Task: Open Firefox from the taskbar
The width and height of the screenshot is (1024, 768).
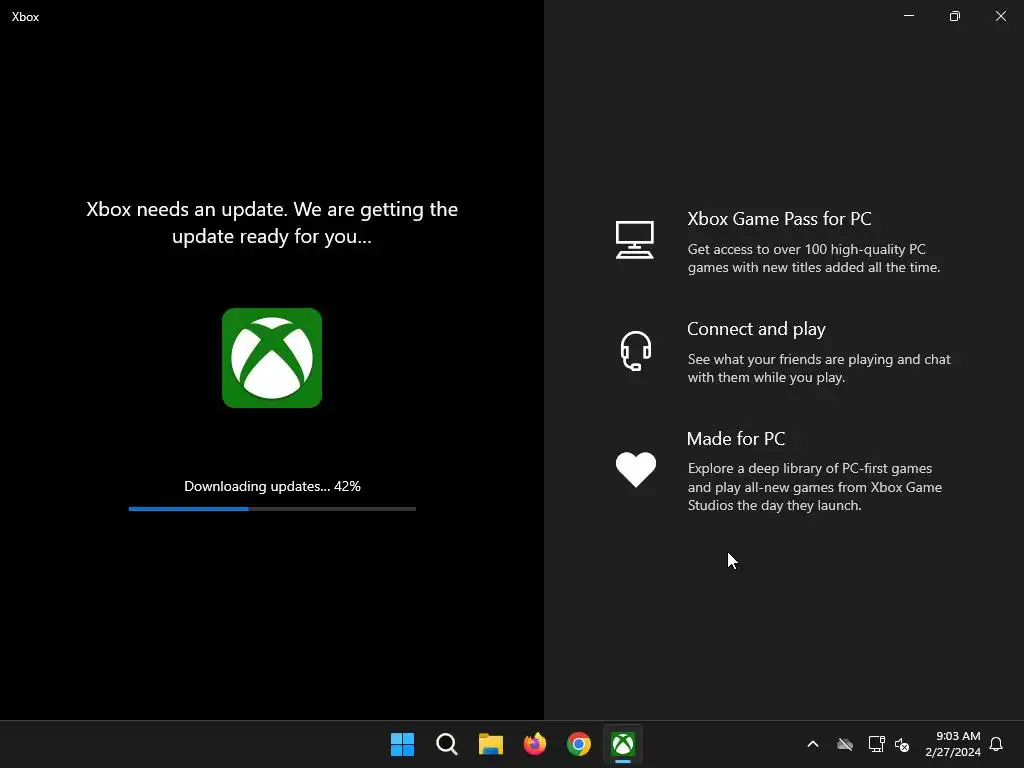Action: 535,744
